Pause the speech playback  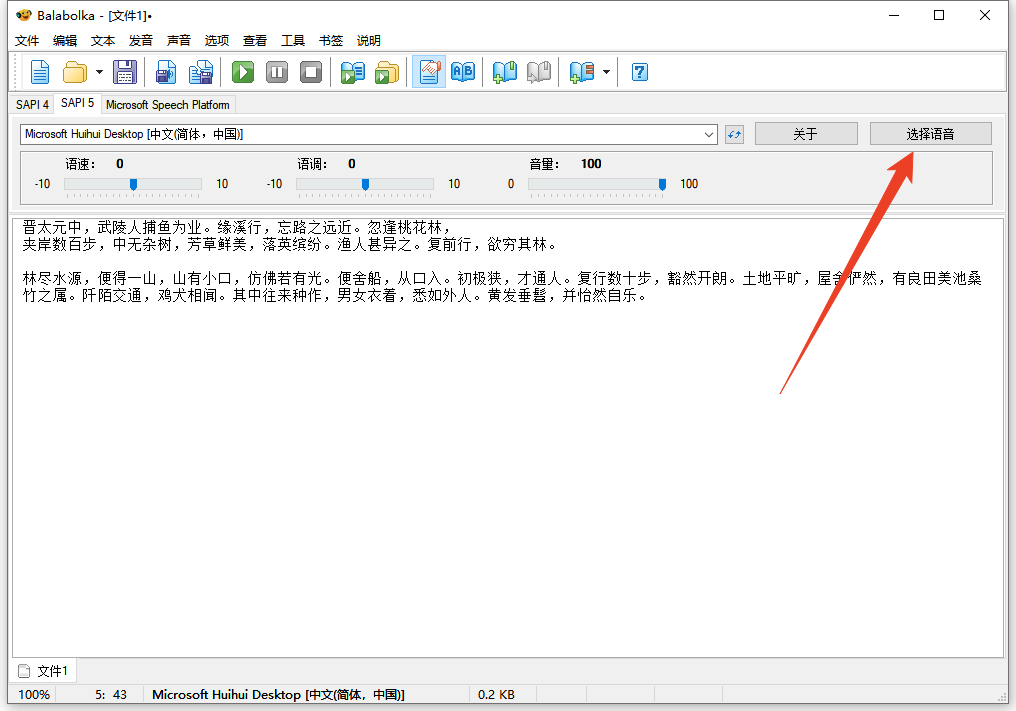[x=277, y=72]
